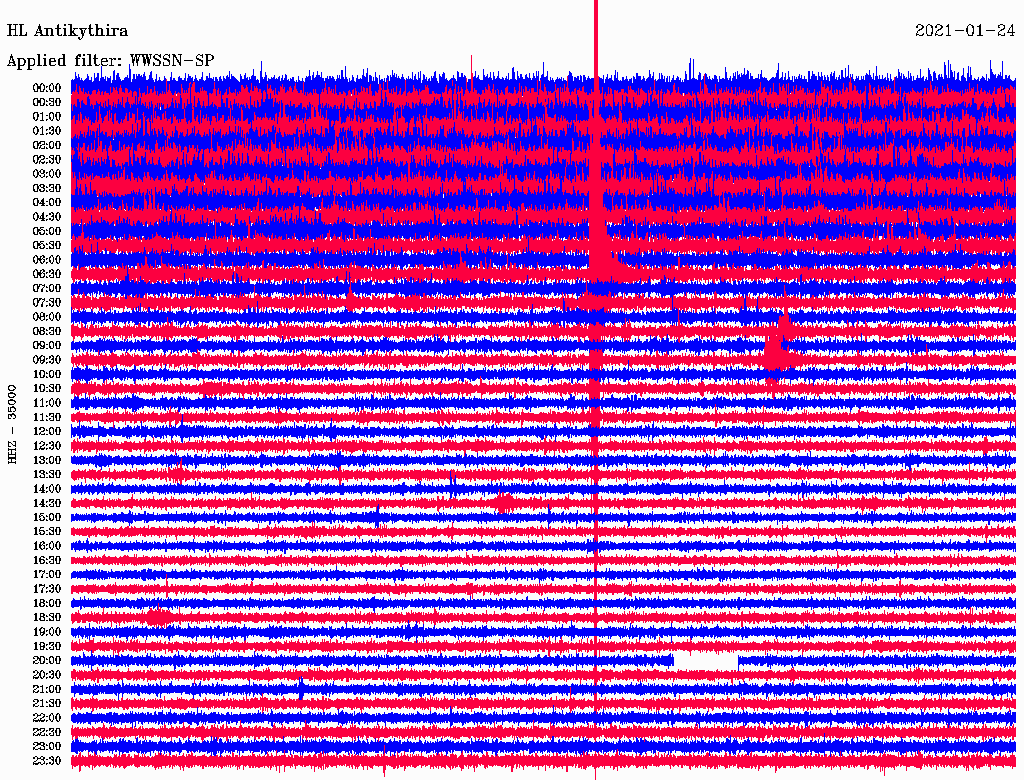Viewport: 1024px width, 780px height.
Task: Click the 14:30 time label
Action: click(x=47, y=504)
